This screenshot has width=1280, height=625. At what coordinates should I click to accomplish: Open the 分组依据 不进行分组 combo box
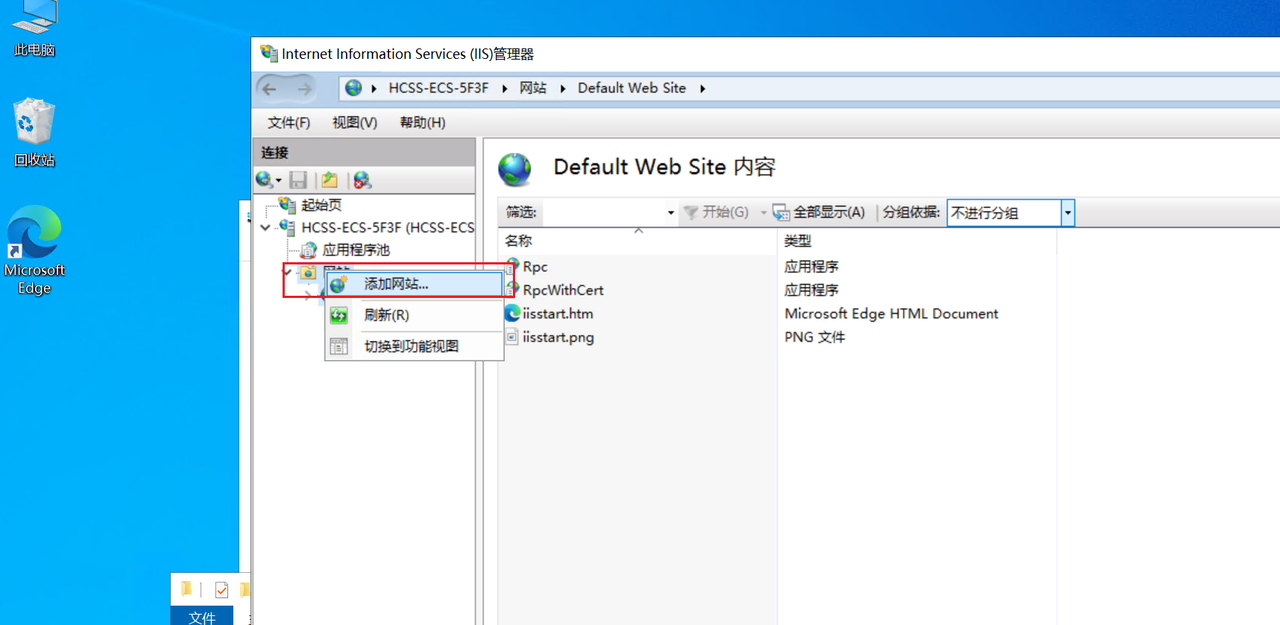click(x=1010, y=212)
